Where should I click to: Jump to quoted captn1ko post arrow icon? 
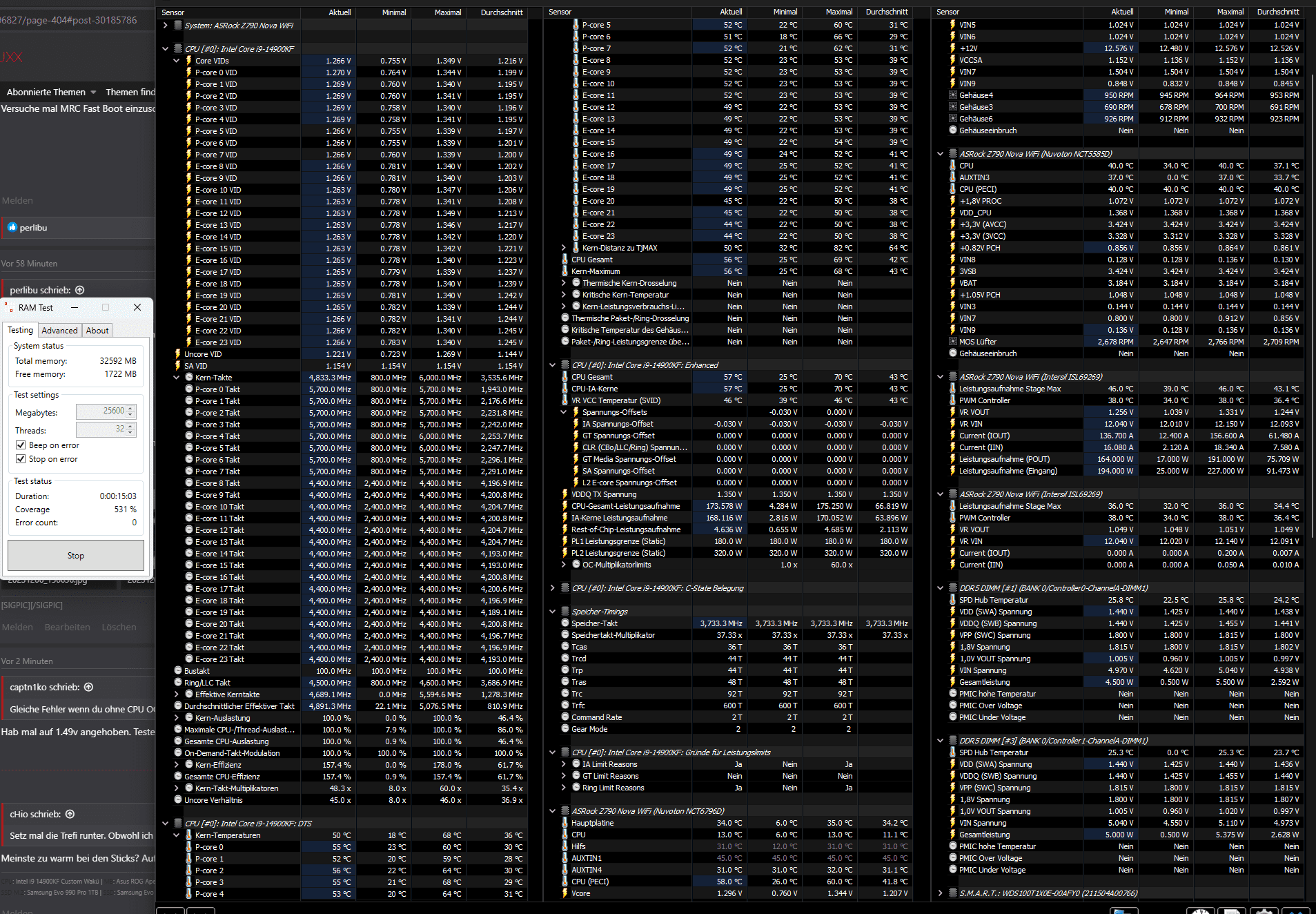[x=88, y=687]
